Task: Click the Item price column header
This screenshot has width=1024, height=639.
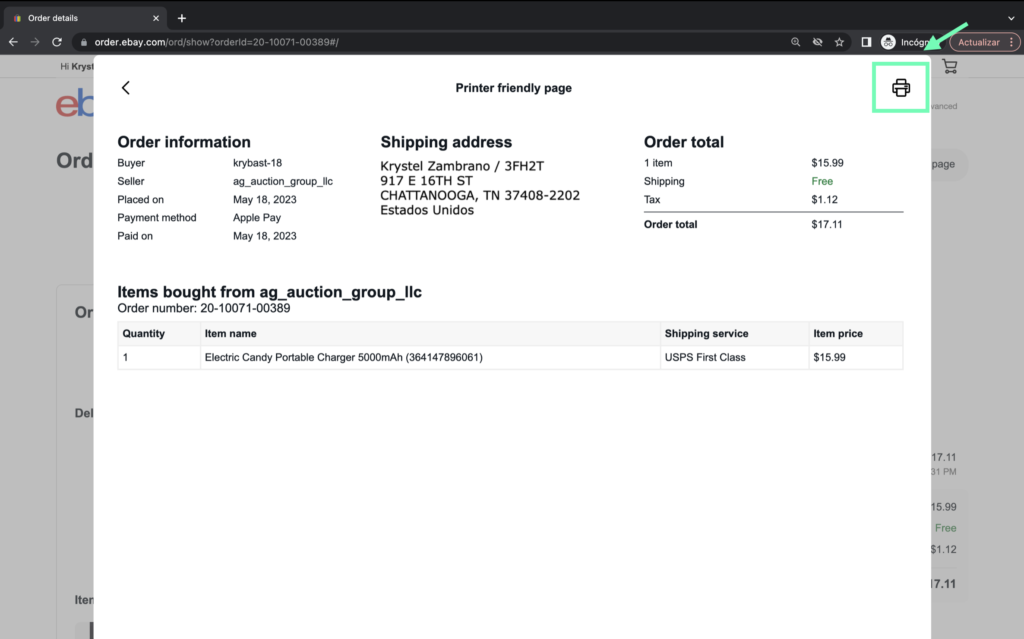Action: click(837, 333)
